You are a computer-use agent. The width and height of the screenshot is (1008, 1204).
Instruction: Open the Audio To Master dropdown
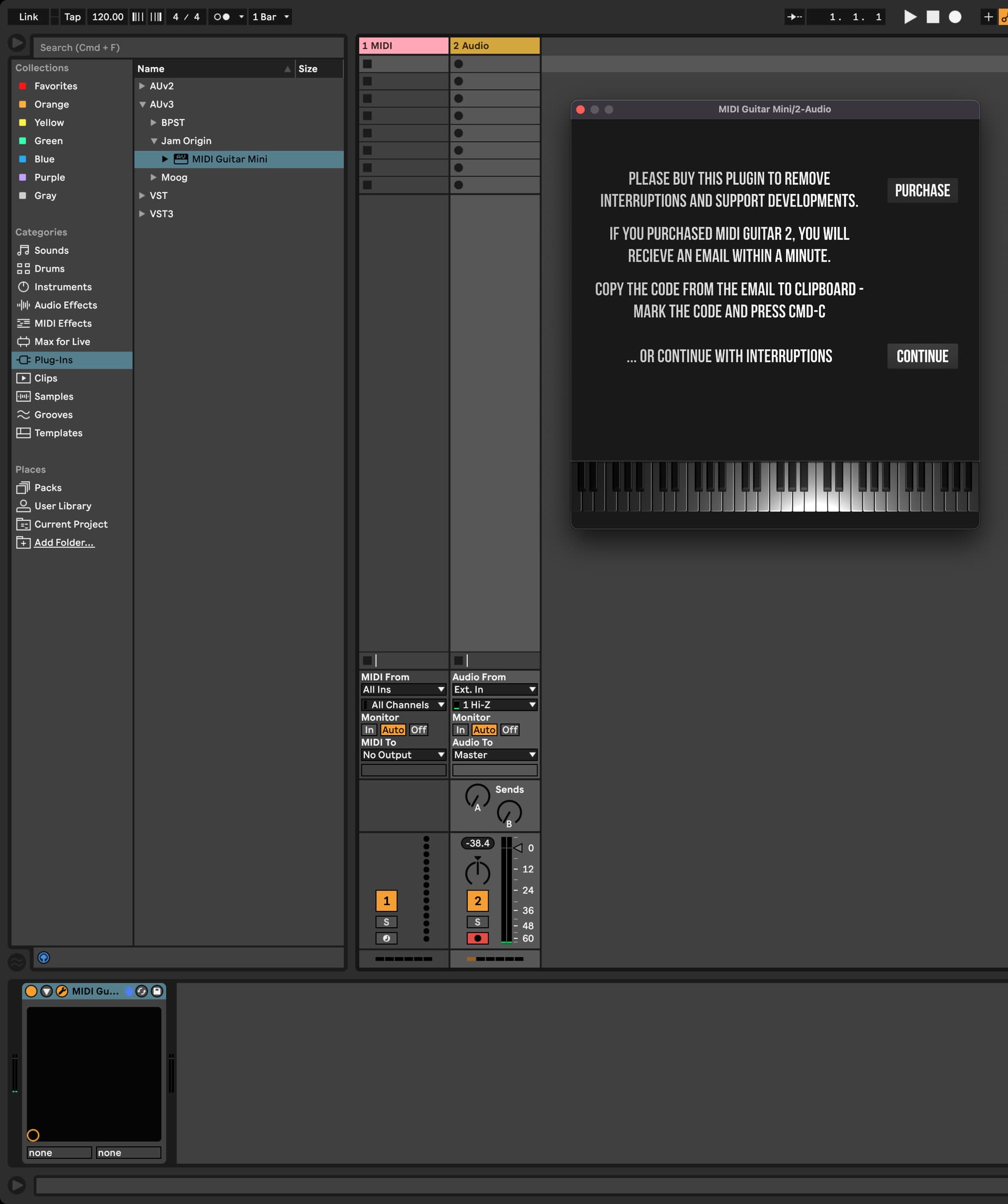pos(495,755)
